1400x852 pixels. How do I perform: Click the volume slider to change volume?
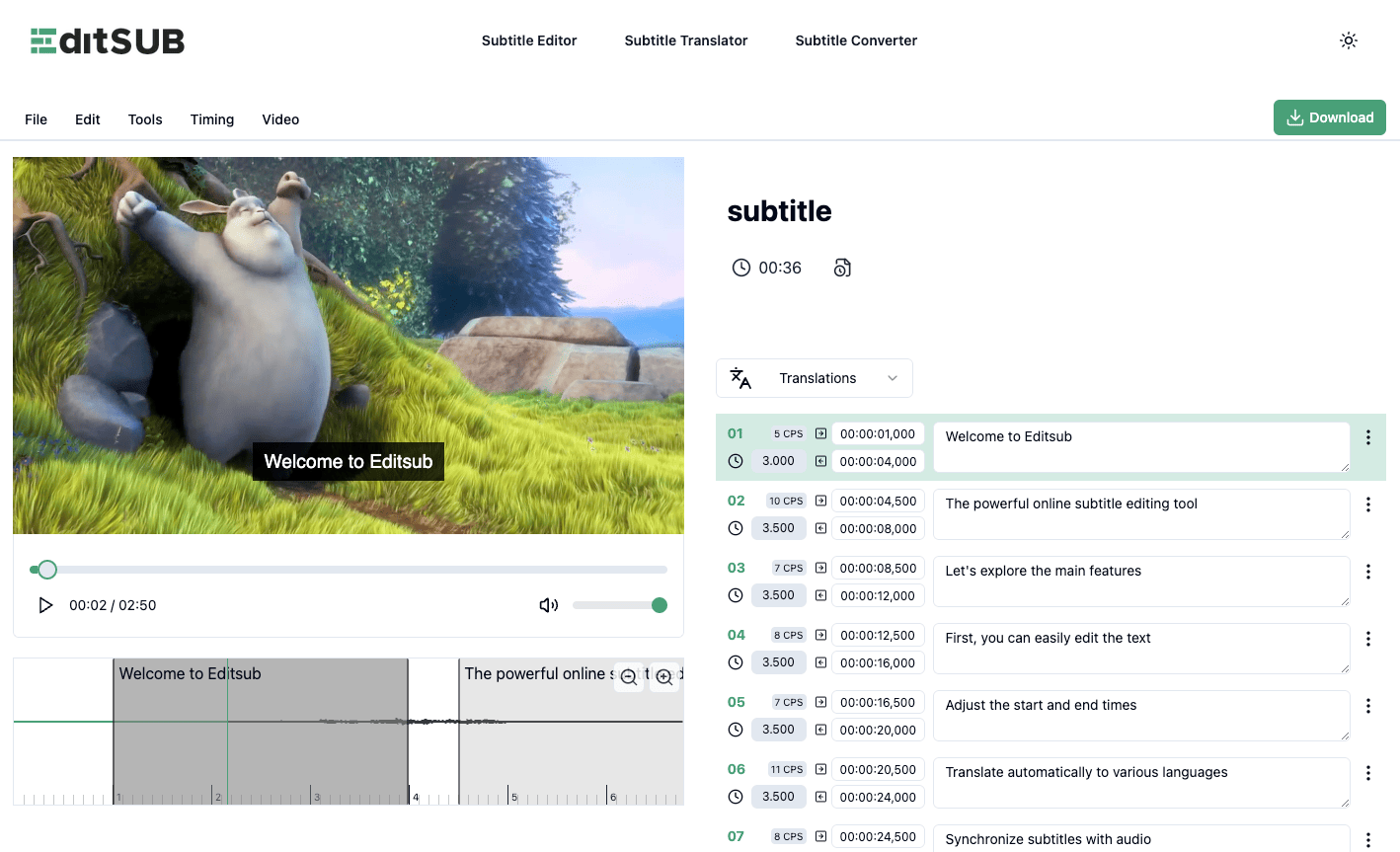[619, 605]
